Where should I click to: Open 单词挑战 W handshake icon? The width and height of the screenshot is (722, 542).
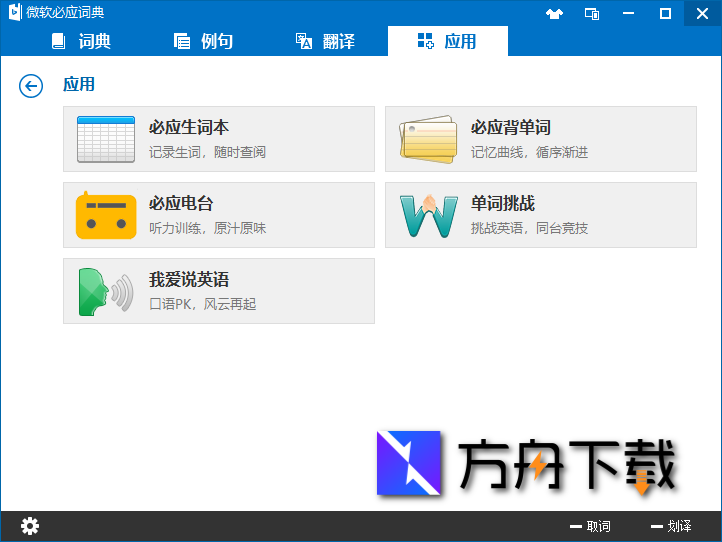[x=429, y=216]
